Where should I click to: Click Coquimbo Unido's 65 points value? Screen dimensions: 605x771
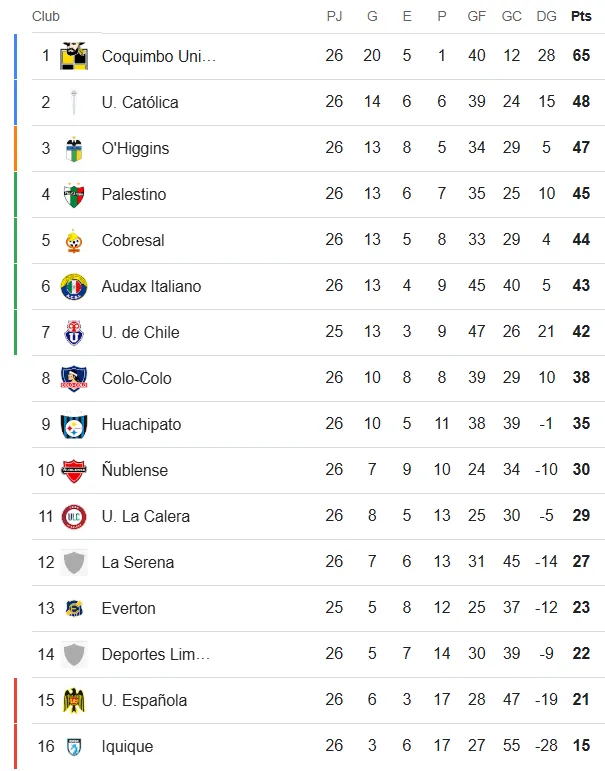coord(581,56)
